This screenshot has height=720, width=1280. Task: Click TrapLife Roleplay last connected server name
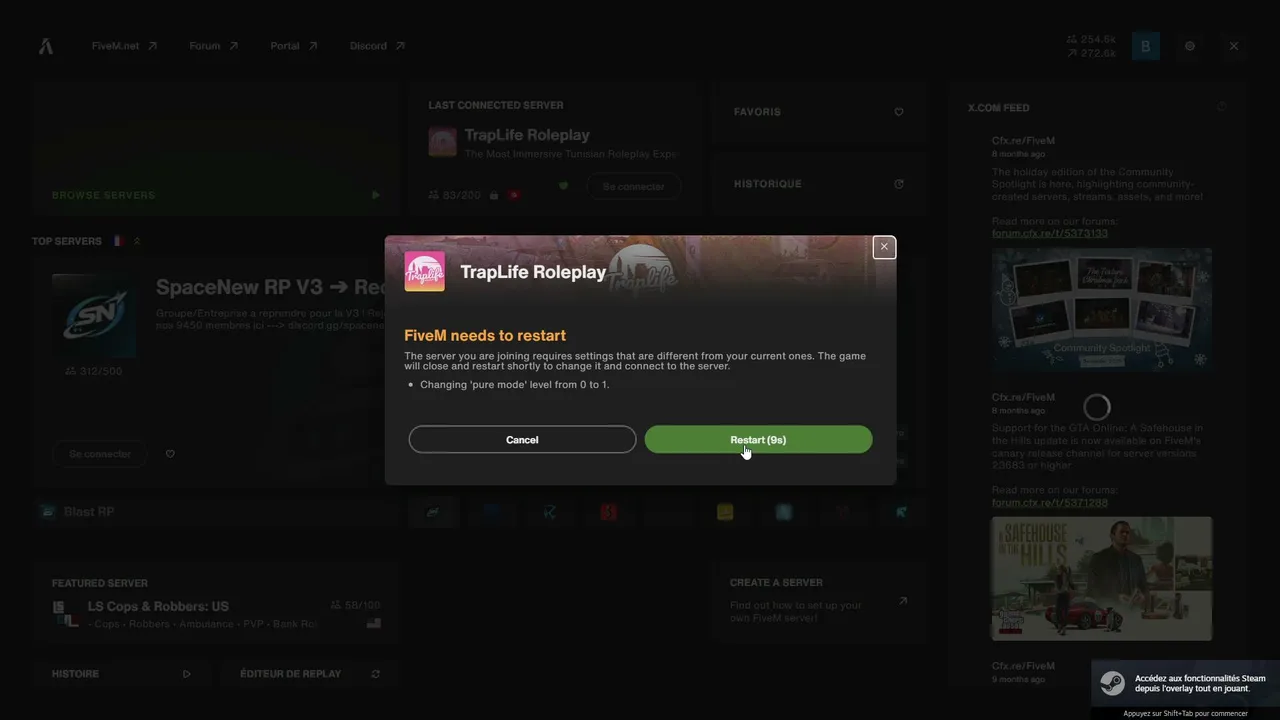[527, 135]
